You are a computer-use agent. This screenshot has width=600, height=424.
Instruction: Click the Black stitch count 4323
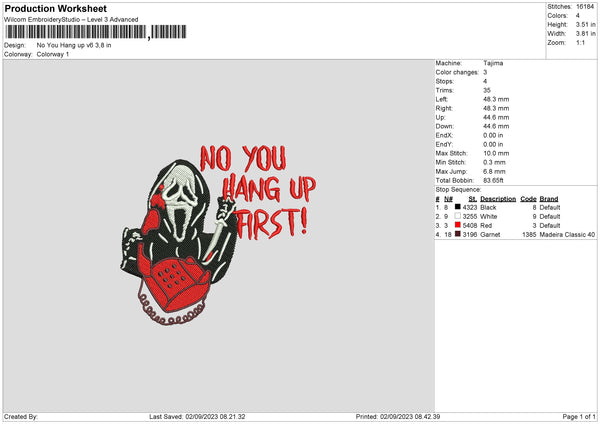point(470,207)
